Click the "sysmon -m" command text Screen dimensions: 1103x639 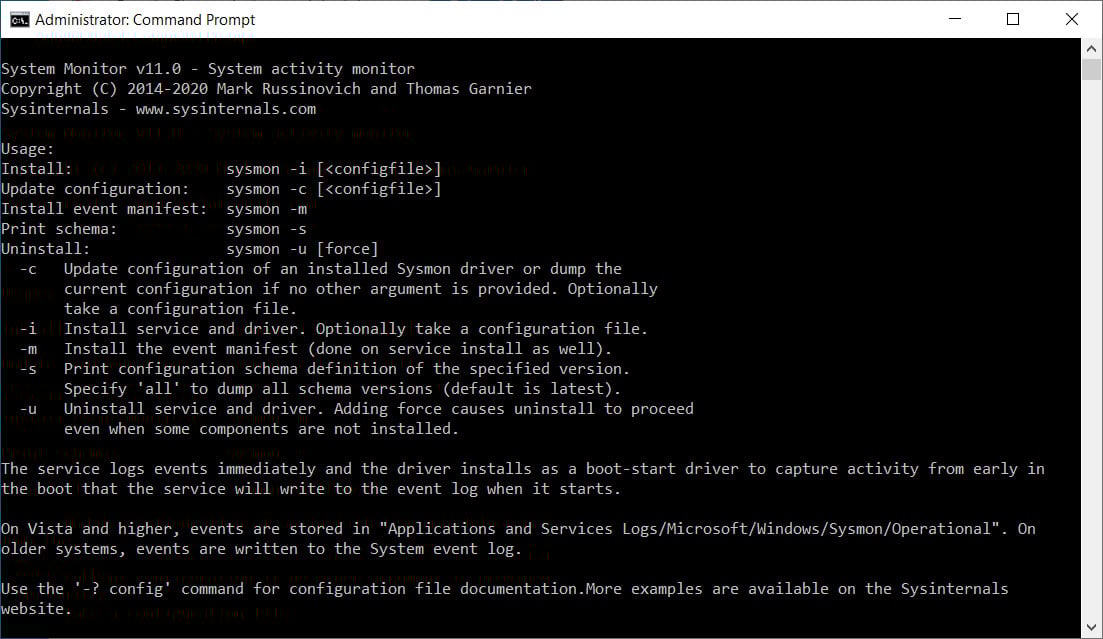(x=267, y=209)
